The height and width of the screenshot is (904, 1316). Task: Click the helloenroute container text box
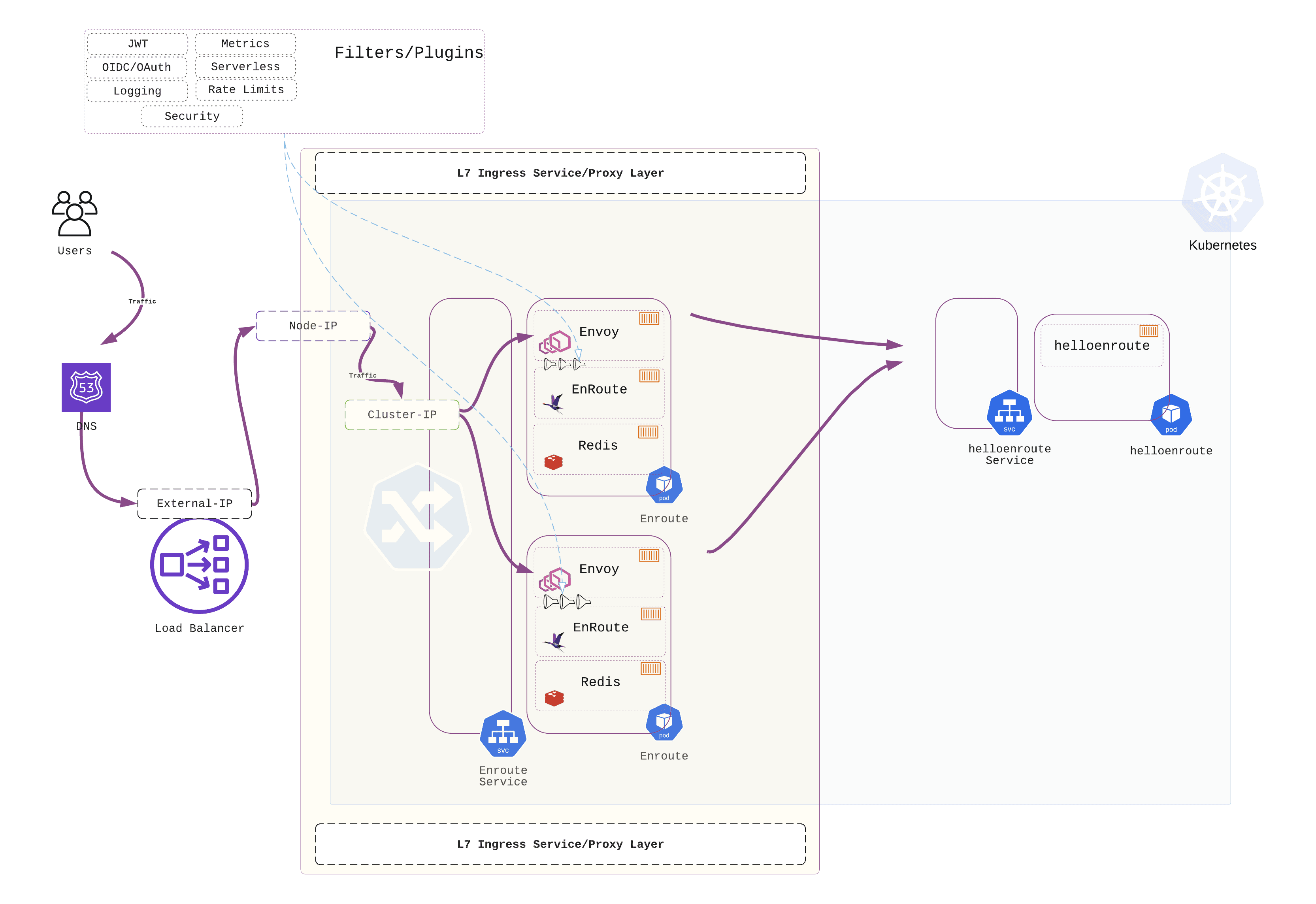pyautogui.click(x=1102, y=345)
